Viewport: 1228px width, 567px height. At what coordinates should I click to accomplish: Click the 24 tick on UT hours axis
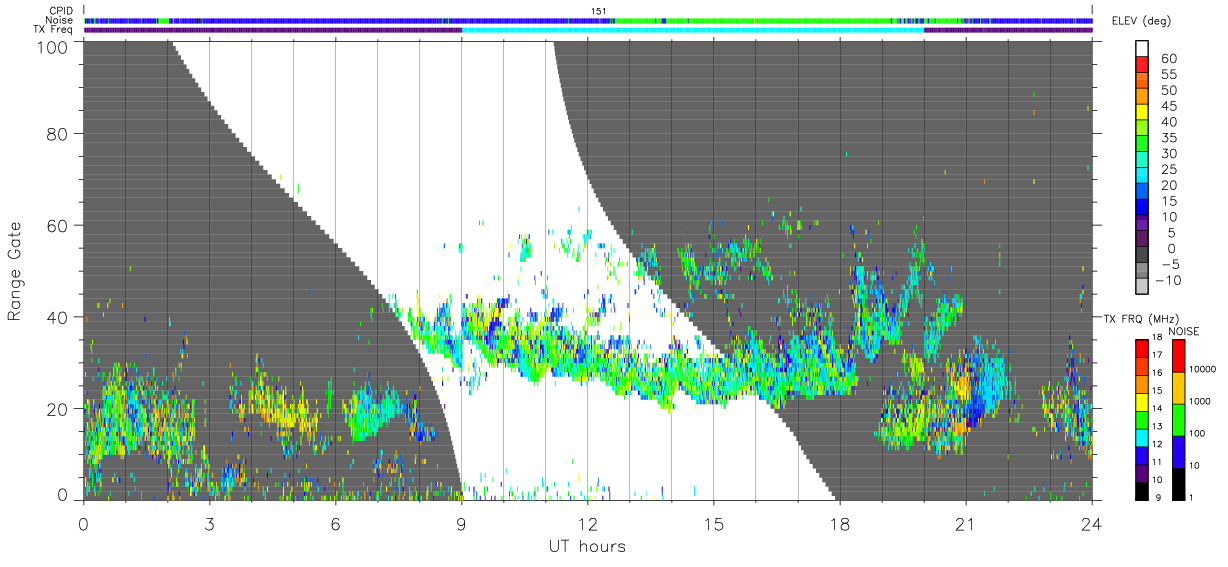tap(1092, 524)
